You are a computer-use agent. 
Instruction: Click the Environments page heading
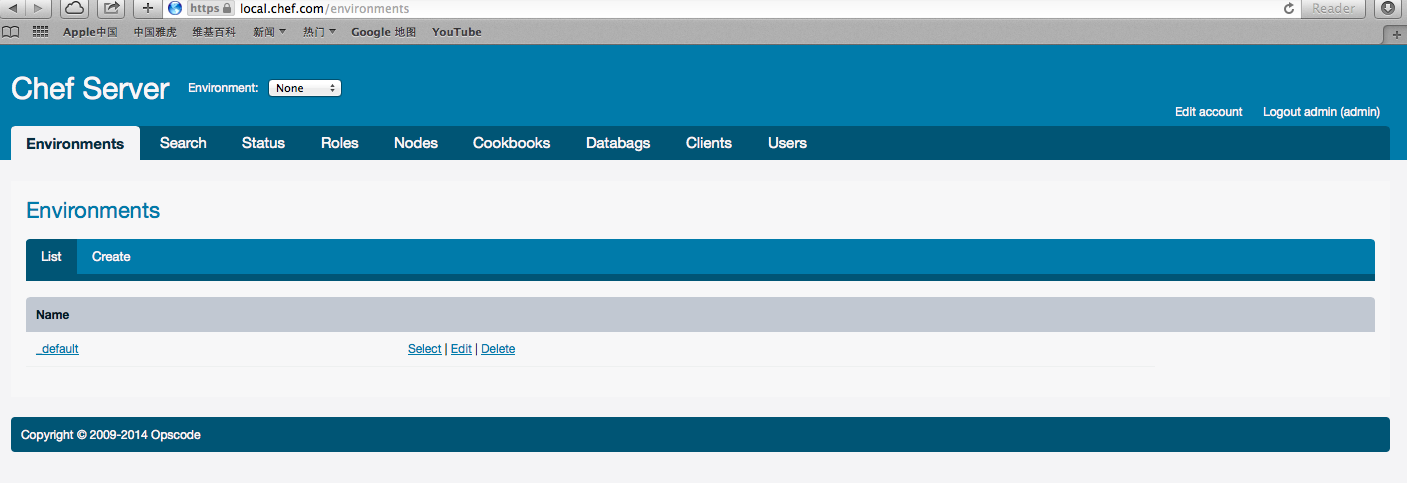[x=93, y=211]
